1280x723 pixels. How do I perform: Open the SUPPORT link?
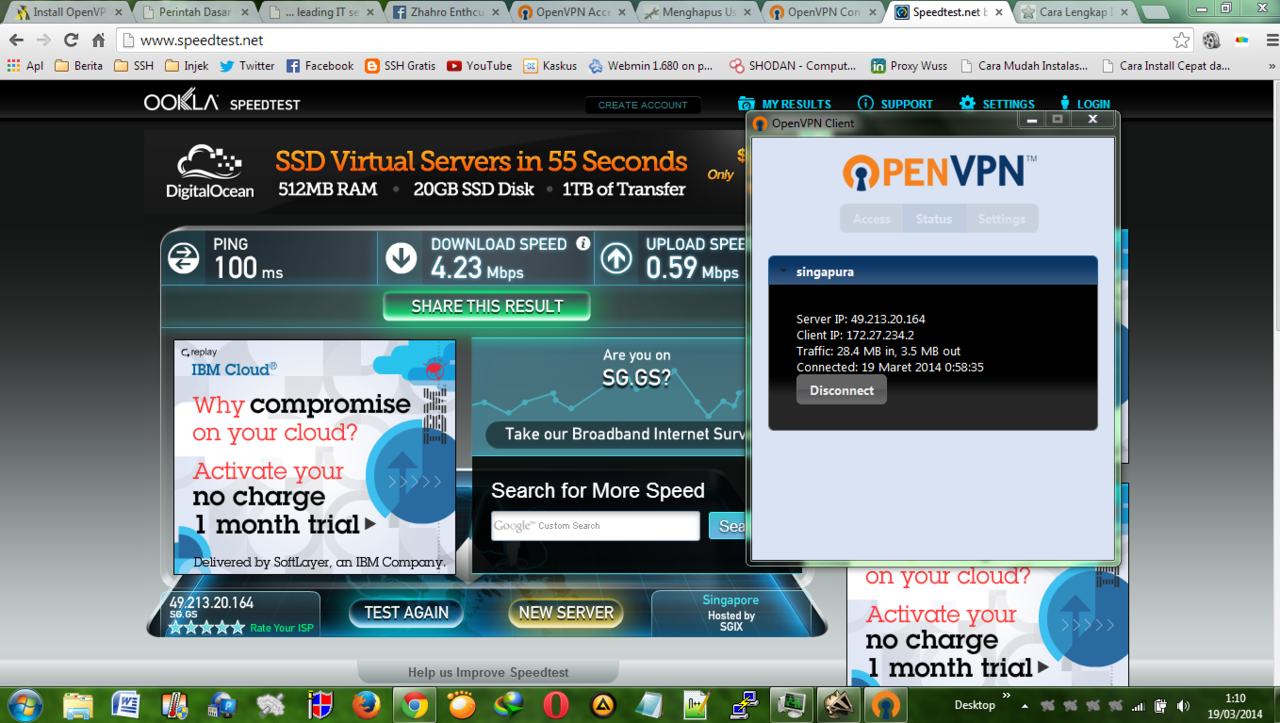(x=895, y=104)
